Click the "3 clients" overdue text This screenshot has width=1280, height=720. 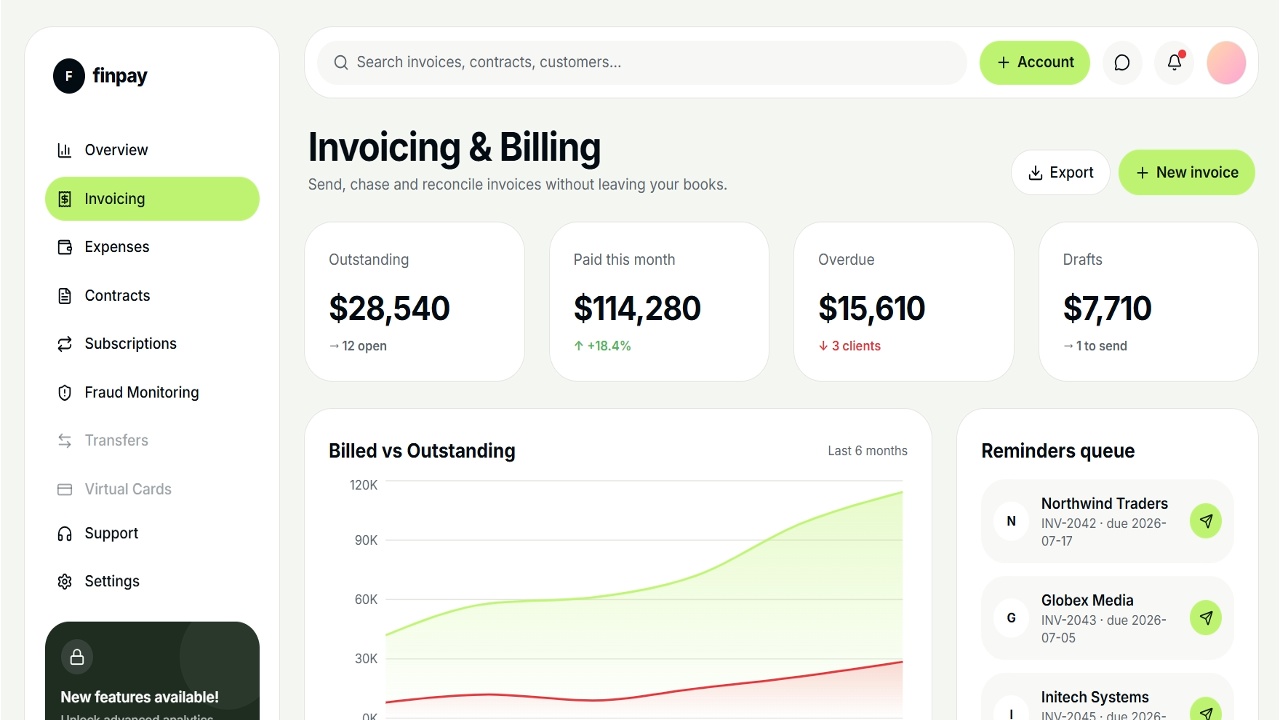[x=856, y=346]
